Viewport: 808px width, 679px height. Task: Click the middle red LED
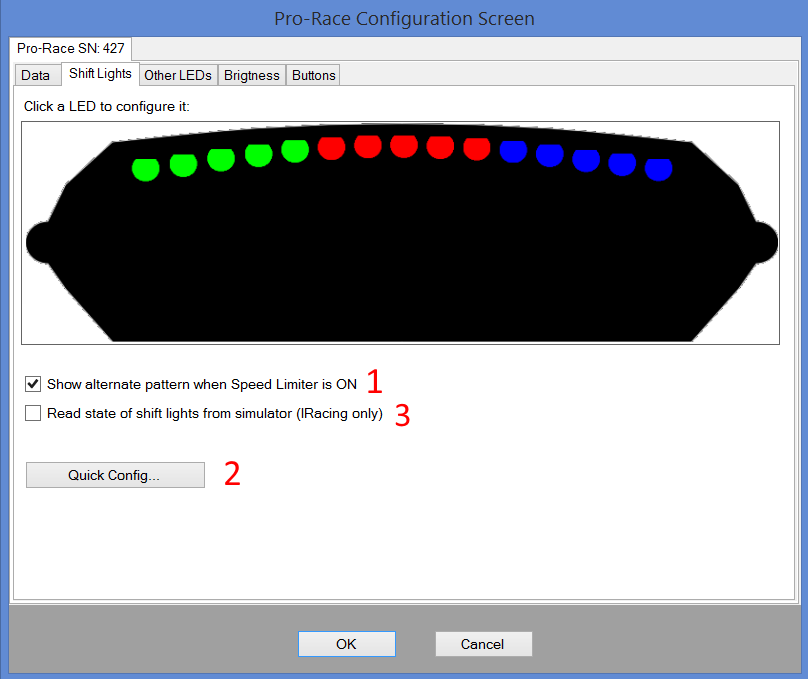(x=404, y=146)
